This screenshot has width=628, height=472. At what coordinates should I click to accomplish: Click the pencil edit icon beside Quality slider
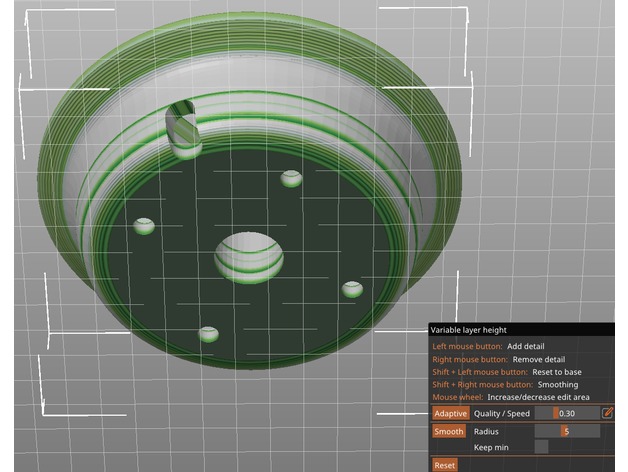608,413
